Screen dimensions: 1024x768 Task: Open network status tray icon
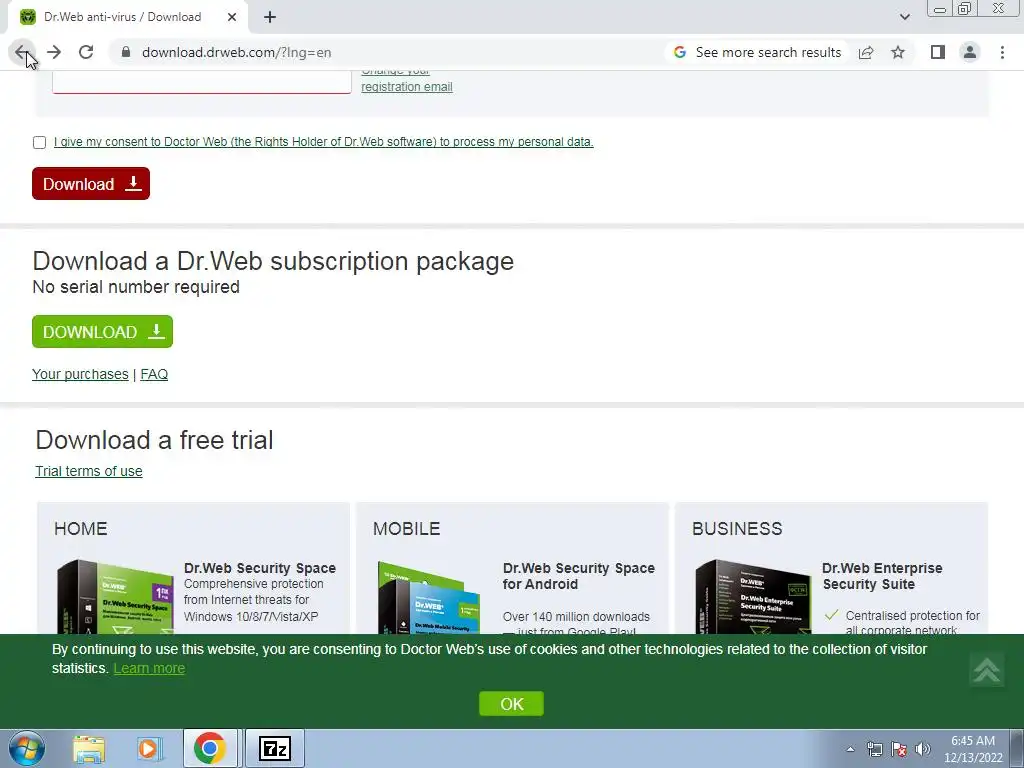pos(874,749)
